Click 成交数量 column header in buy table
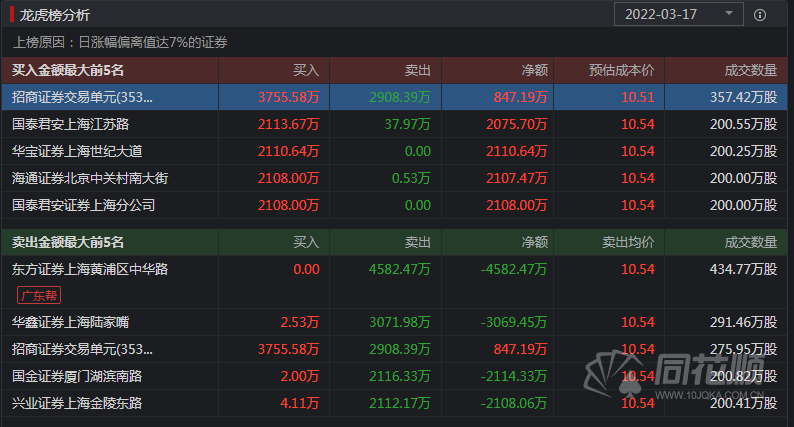794x427 pixels. coord(750,70)
